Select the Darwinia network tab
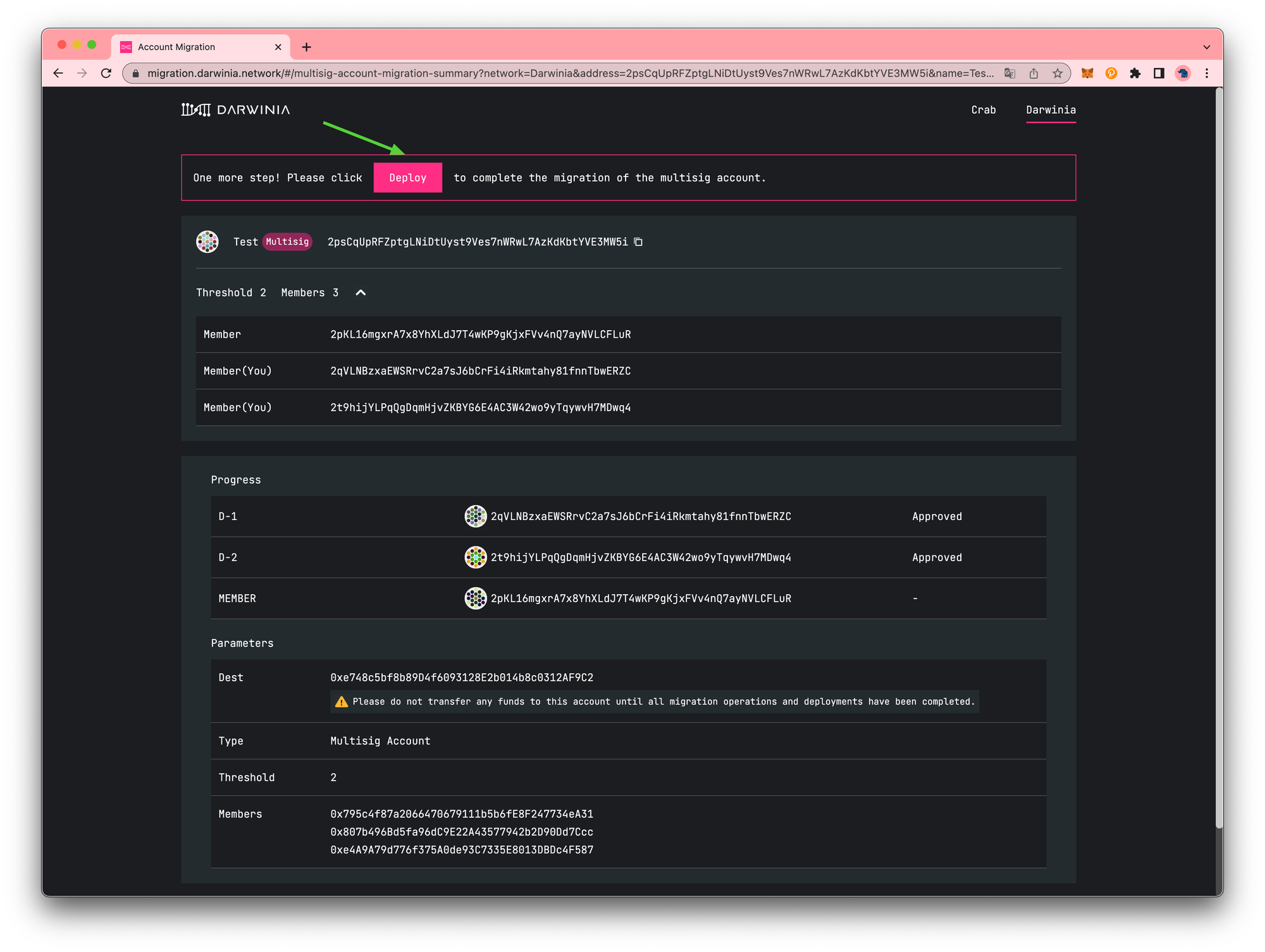This screenshot has height=952, width=1265. click(x=1050, y=110)
